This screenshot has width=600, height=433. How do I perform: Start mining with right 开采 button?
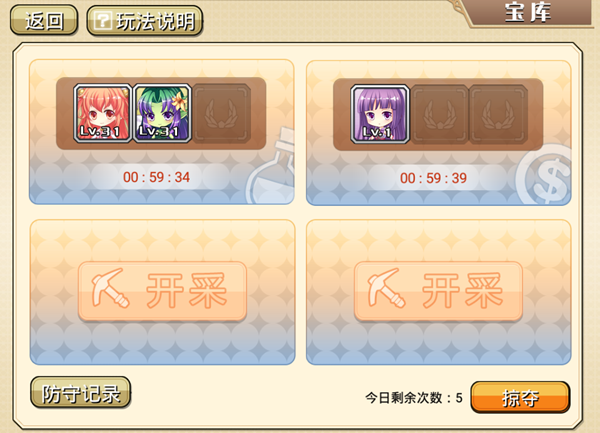(x=439, y=291)
